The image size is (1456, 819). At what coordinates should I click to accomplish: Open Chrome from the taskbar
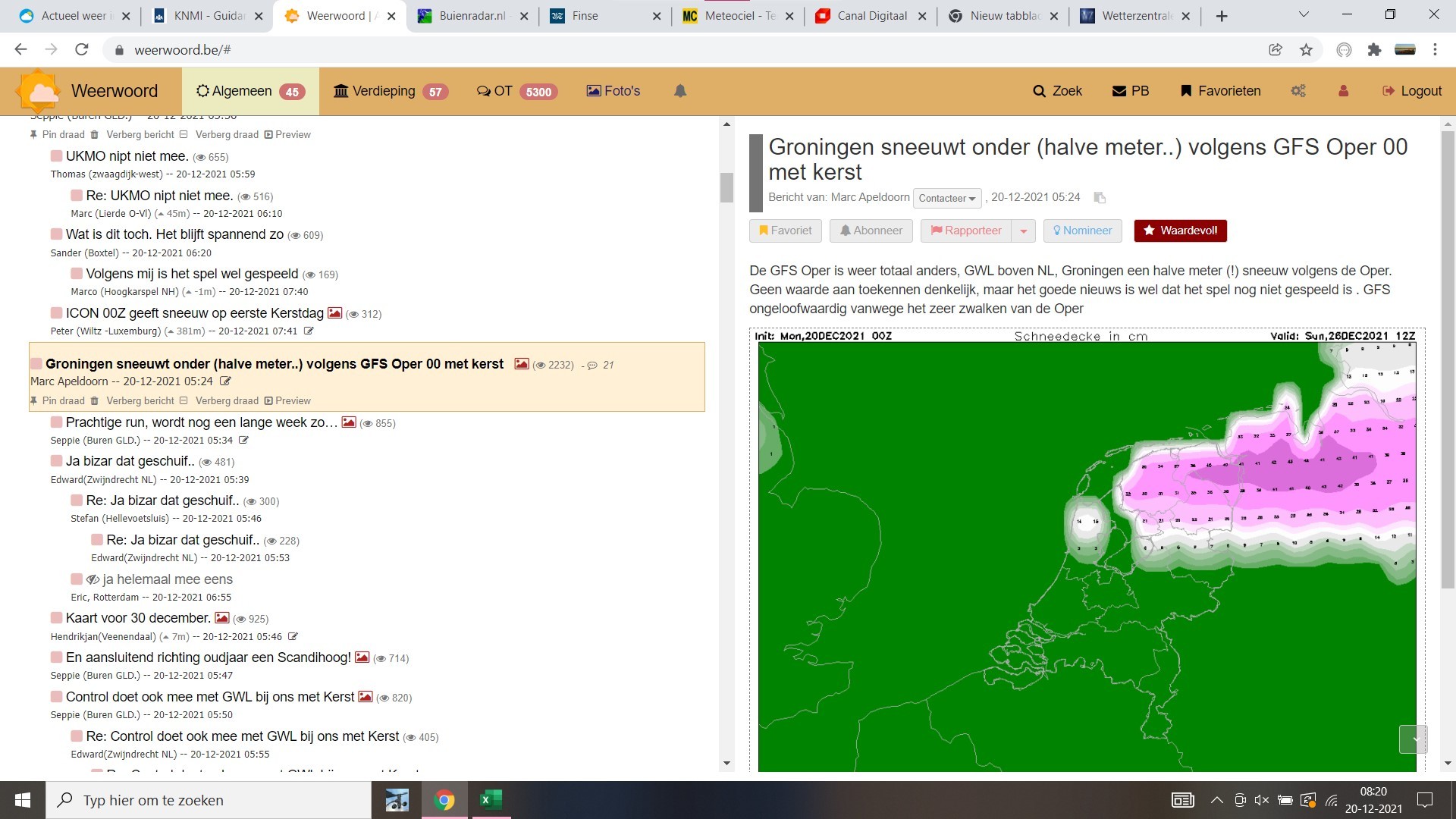click(444, 800)
